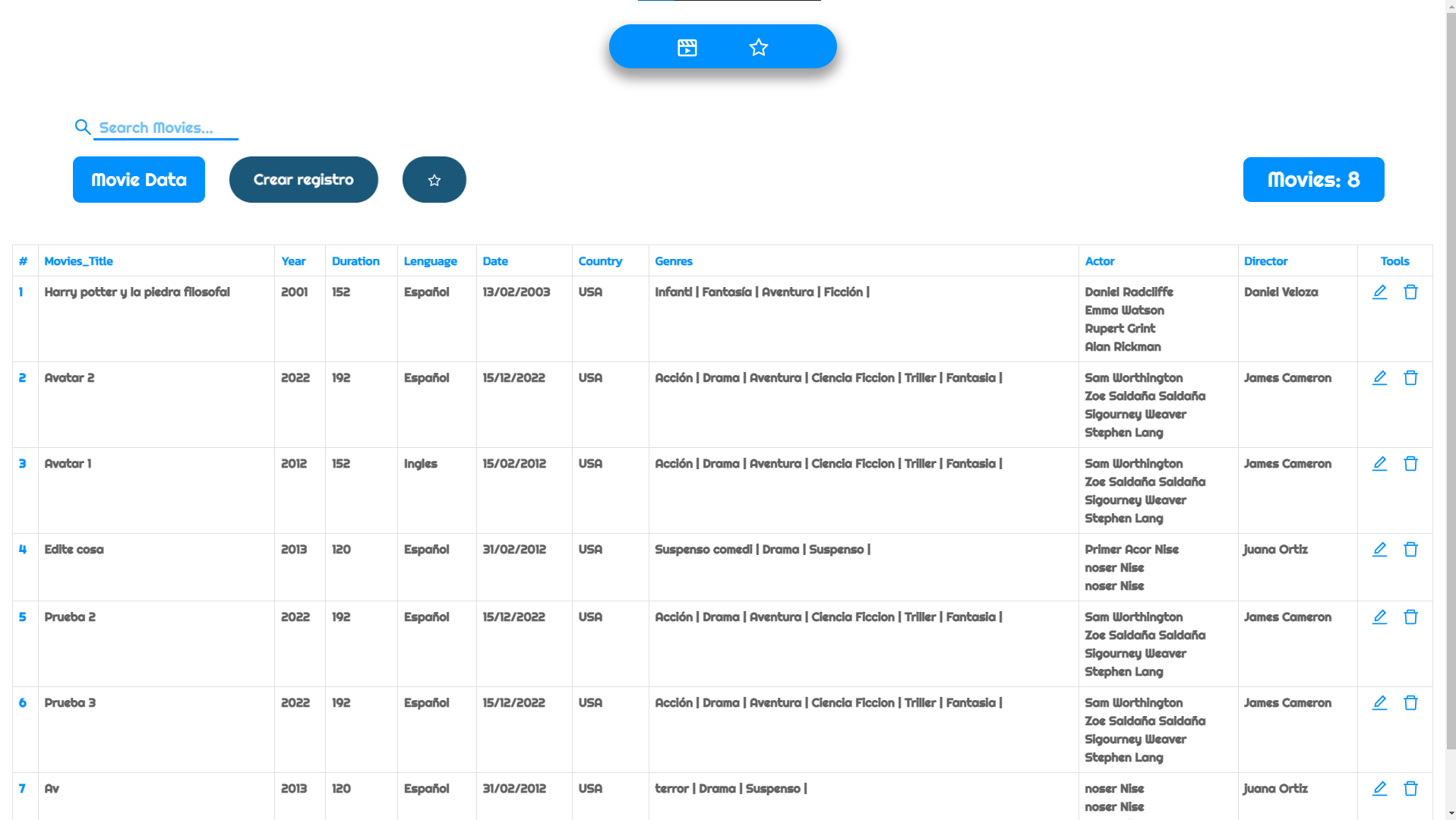The image size is (1456, 820).
Task: Edit the Prueba 3 movie record
Action: click(x=1379, y=703)
